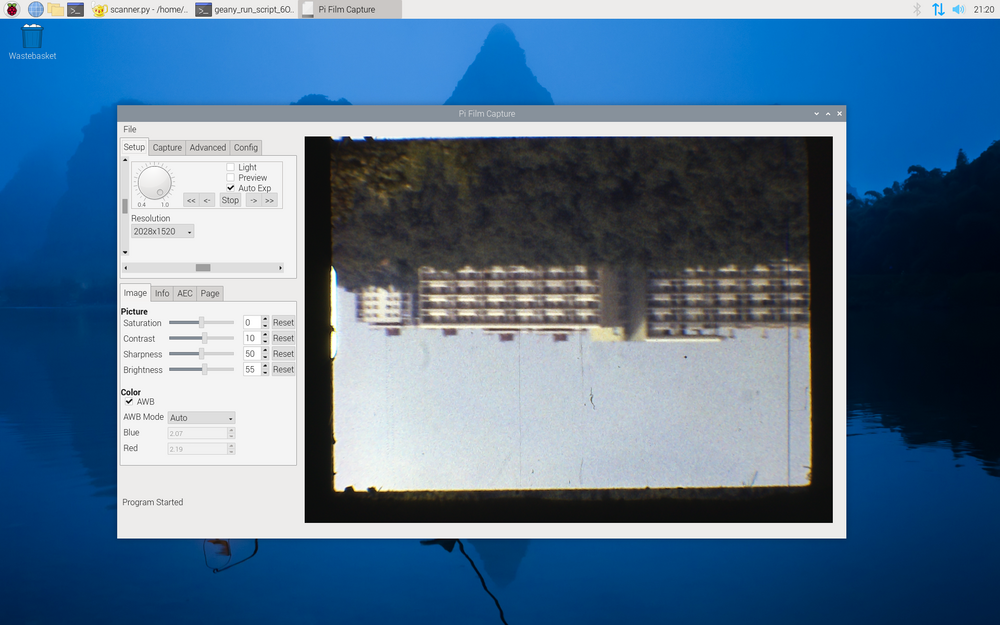Expand the AWB Mode dropdown
Screen dimensions: 1000x625
point(201,418)
